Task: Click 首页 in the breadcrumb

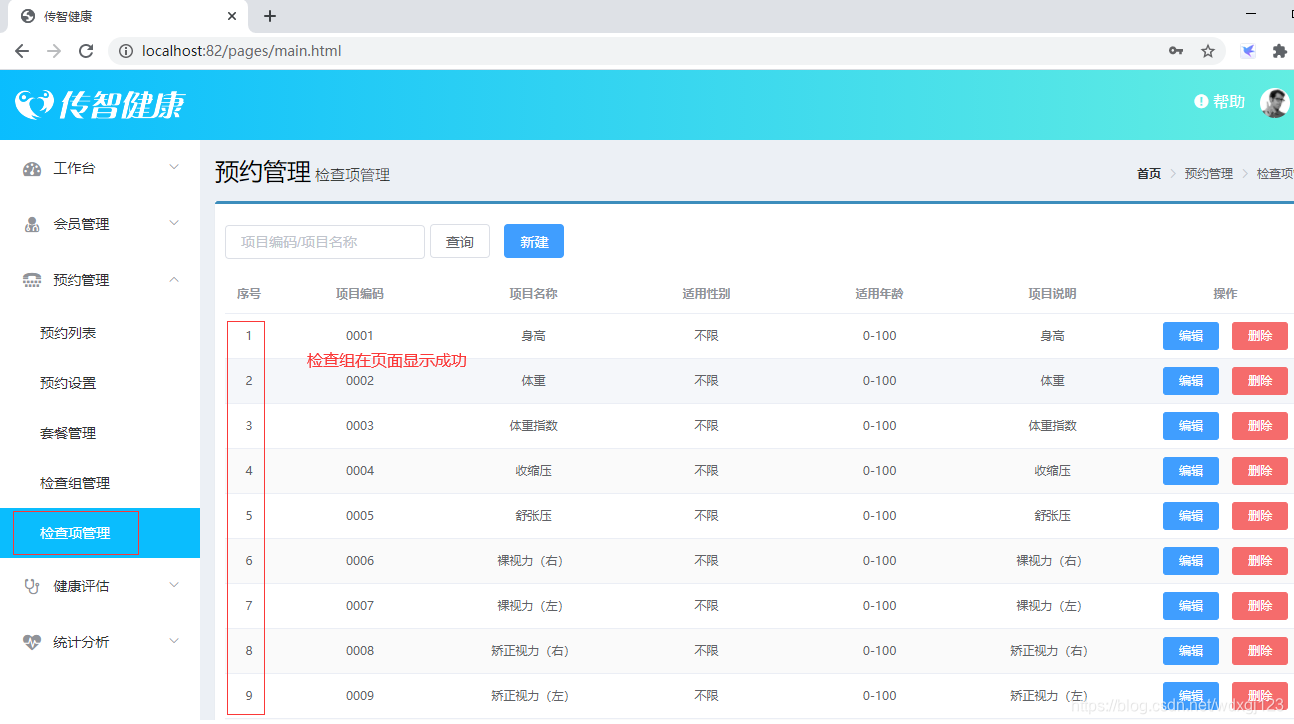Action: (x=1149, y=173)
